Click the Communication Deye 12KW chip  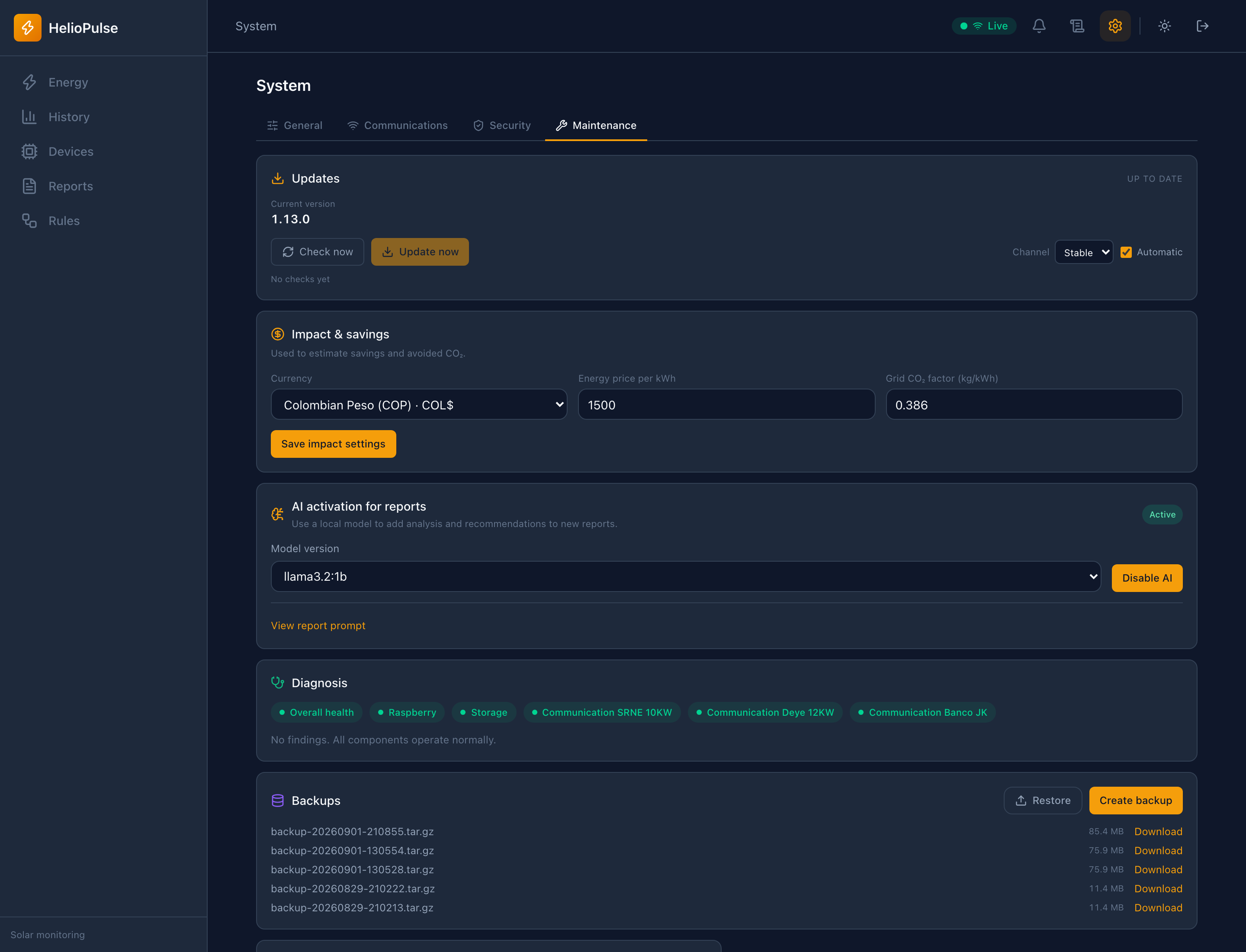click(765, 712)
